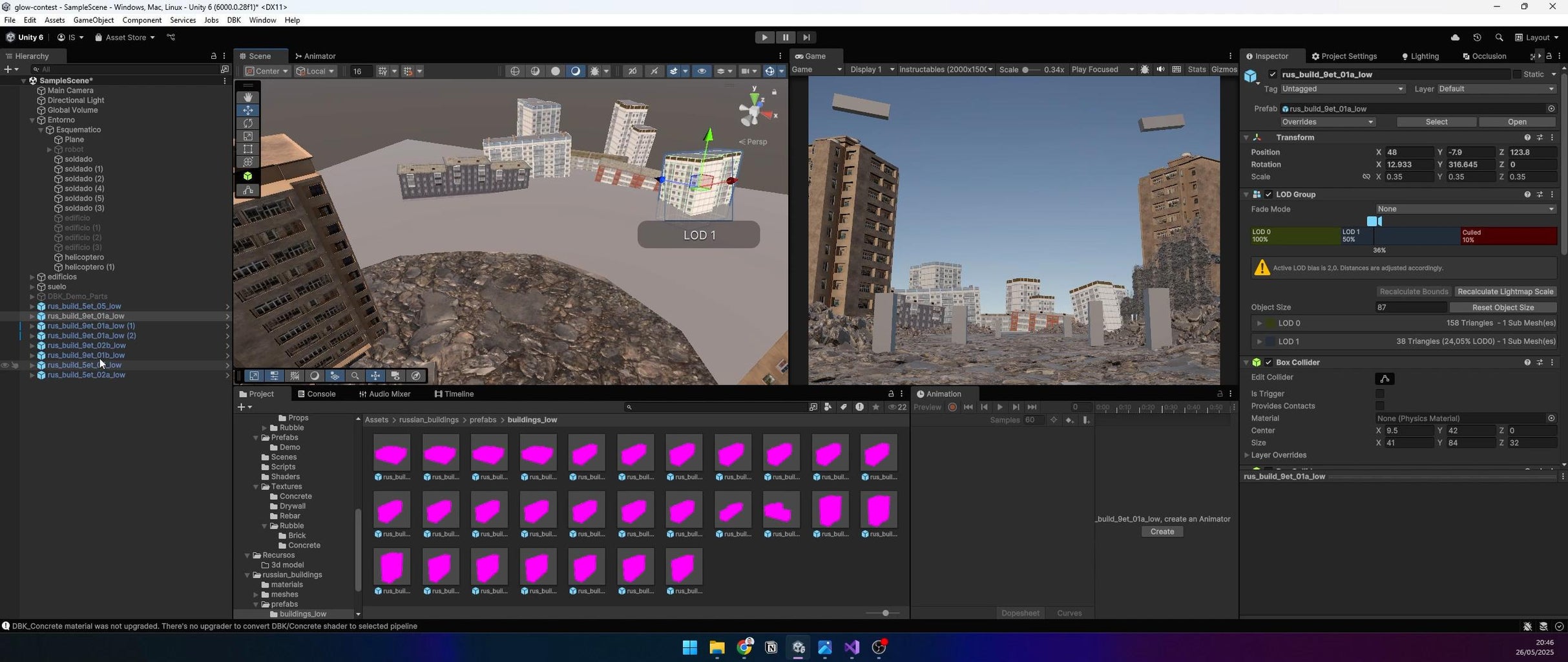The height and width of the screenshot is (662, 1568).
Task: Mute audio in Game view
Action: 1160,69
